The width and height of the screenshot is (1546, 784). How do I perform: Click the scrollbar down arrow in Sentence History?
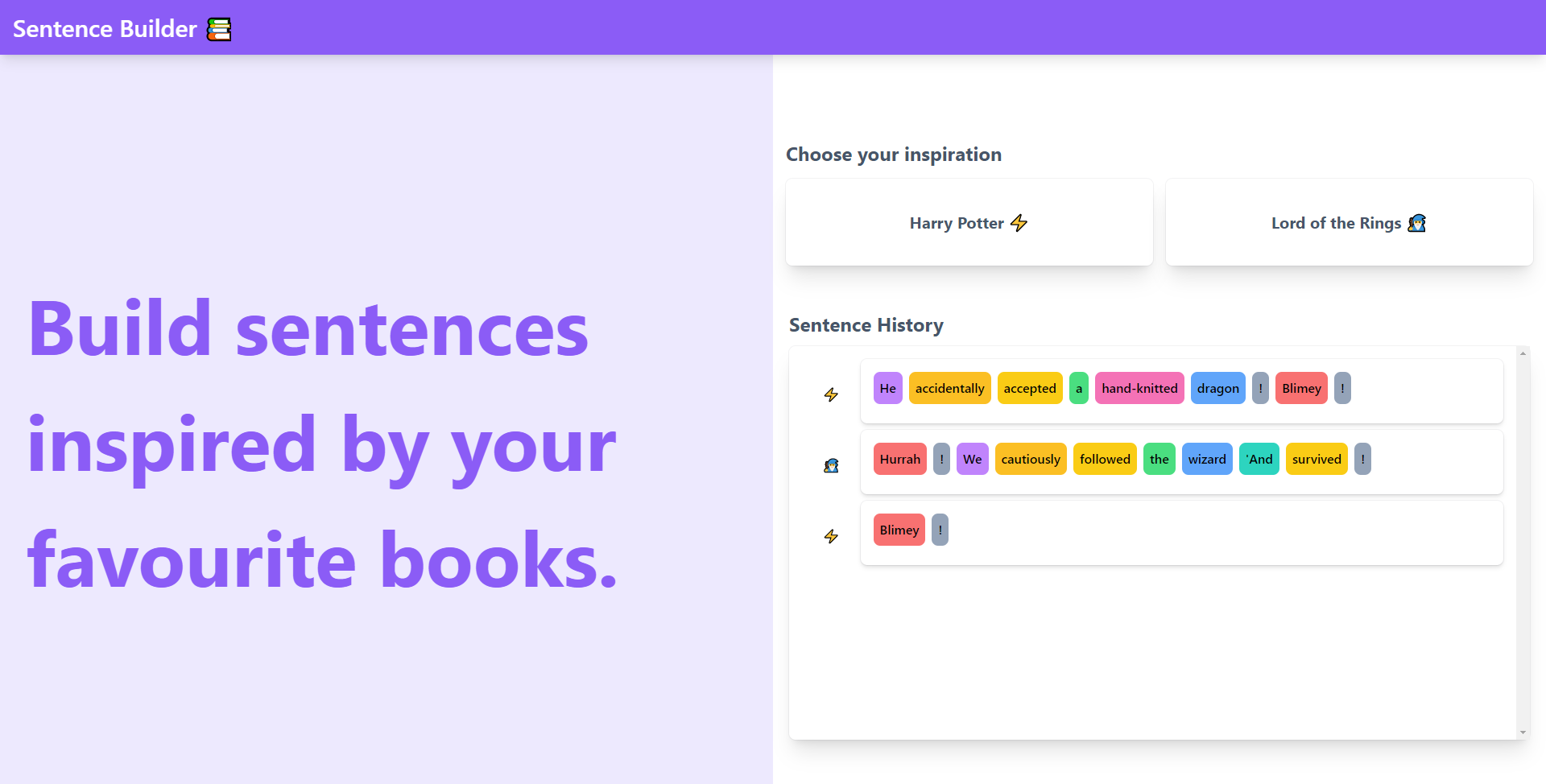pos(1522,732)
